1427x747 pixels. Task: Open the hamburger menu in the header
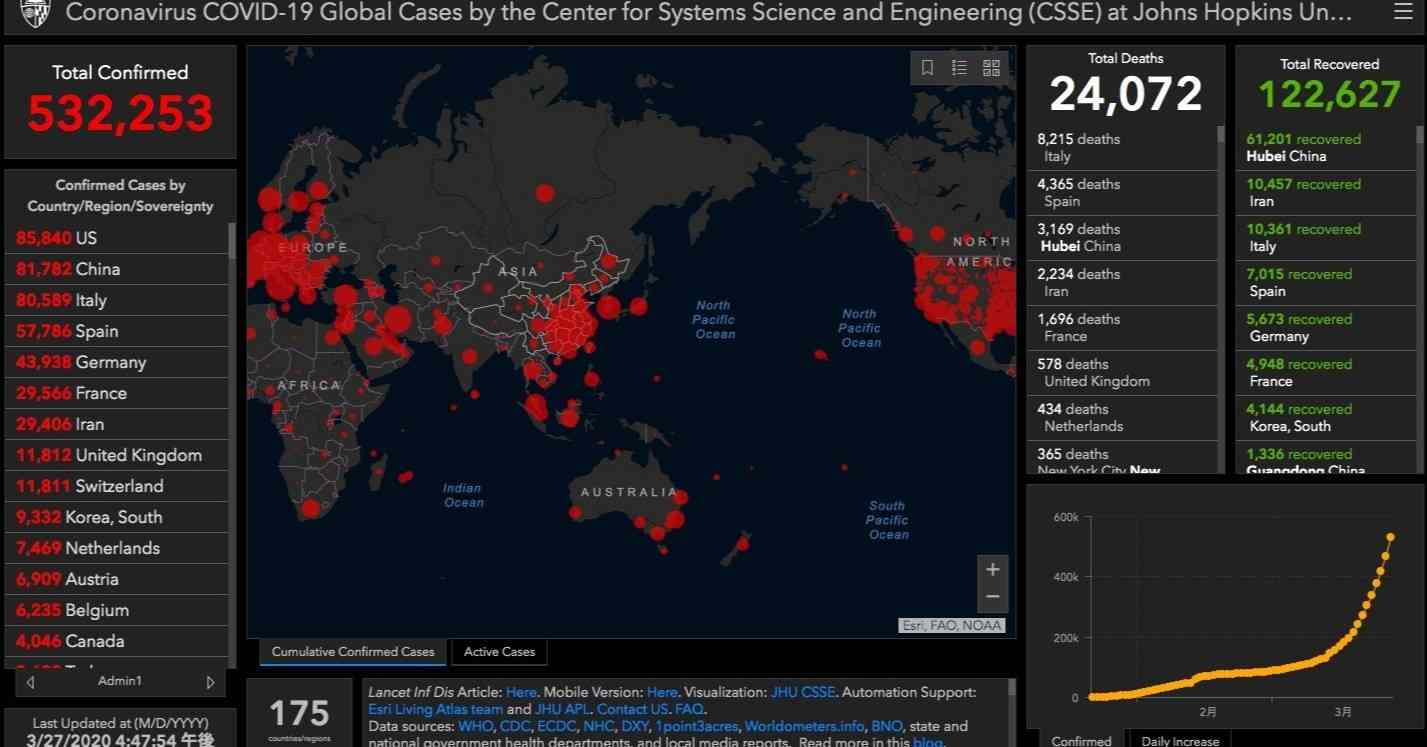pos(1403,12)
